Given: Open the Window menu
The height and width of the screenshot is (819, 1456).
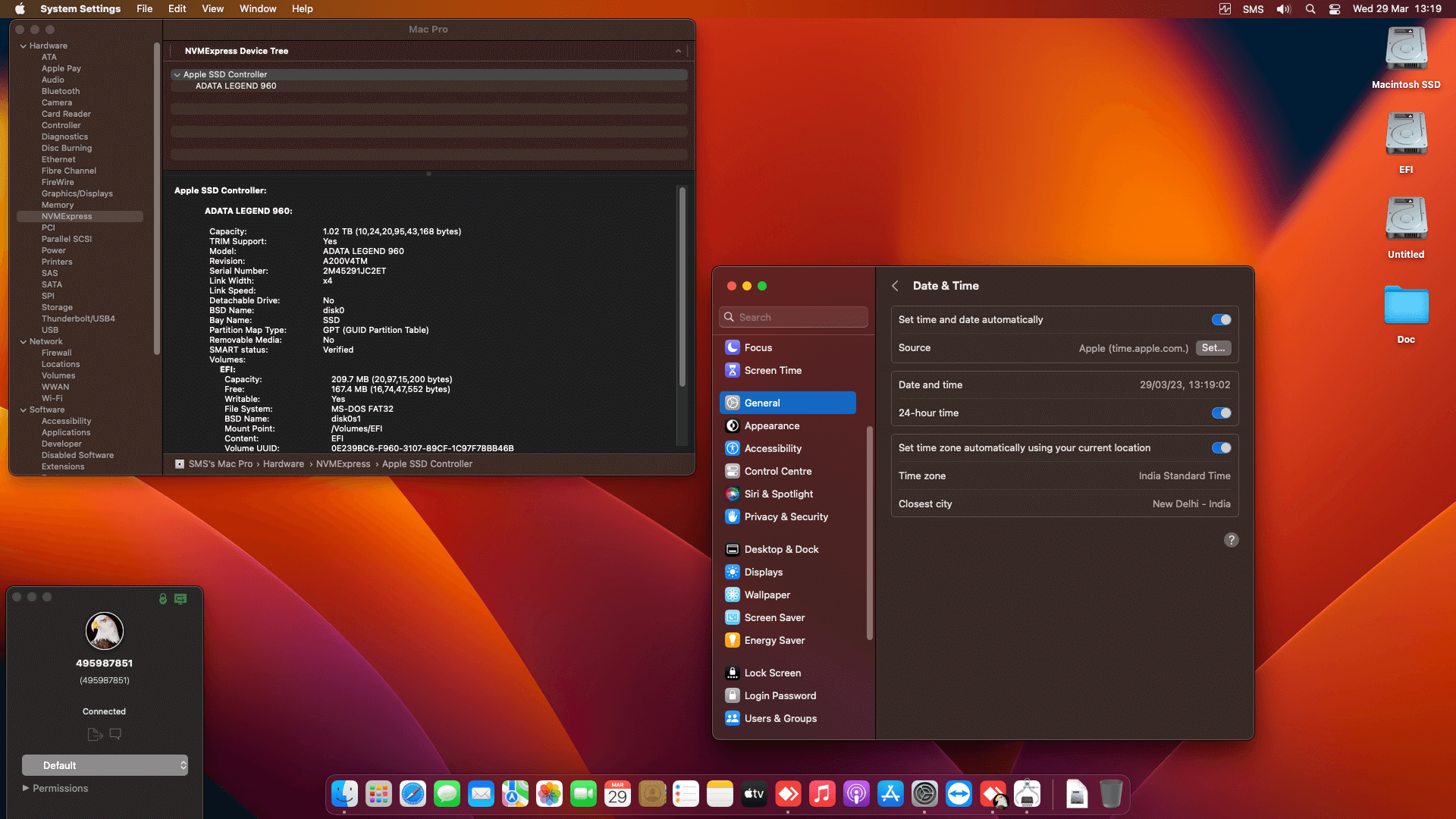Looking at the screenshot, I should (258, 9).
